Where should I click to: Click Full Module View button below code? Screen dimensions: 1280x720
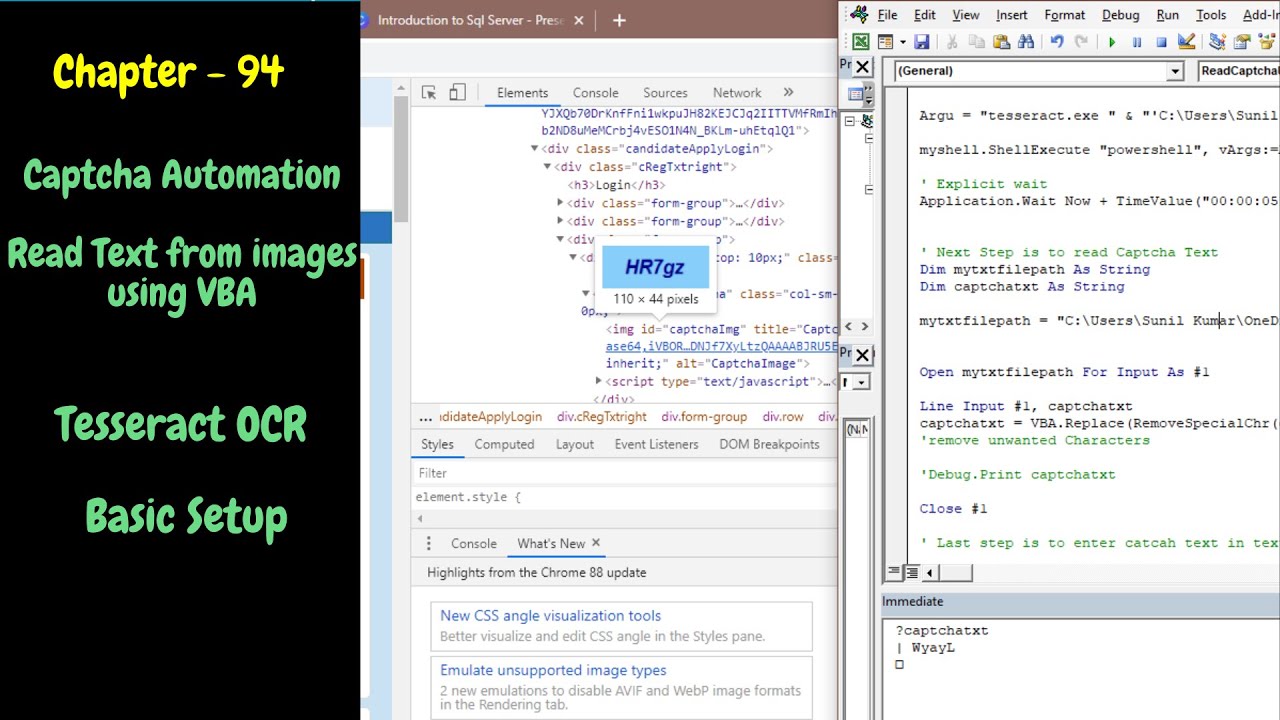click(x=911, y=572)
